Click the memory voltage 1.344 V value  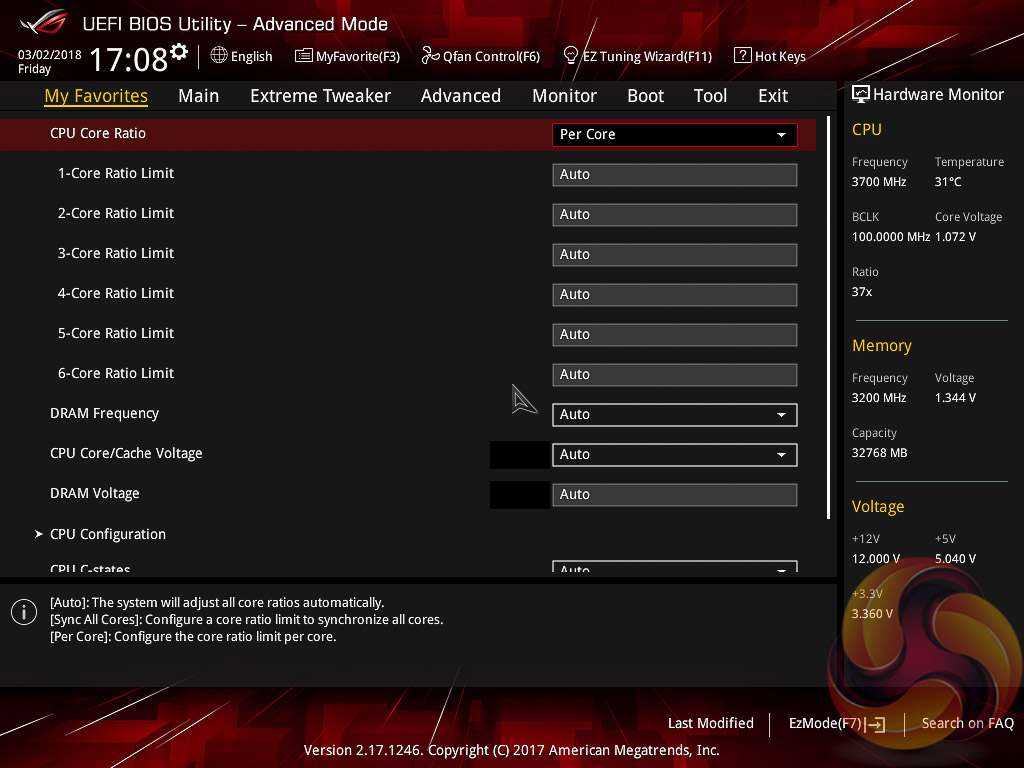(x=955, y=398)
